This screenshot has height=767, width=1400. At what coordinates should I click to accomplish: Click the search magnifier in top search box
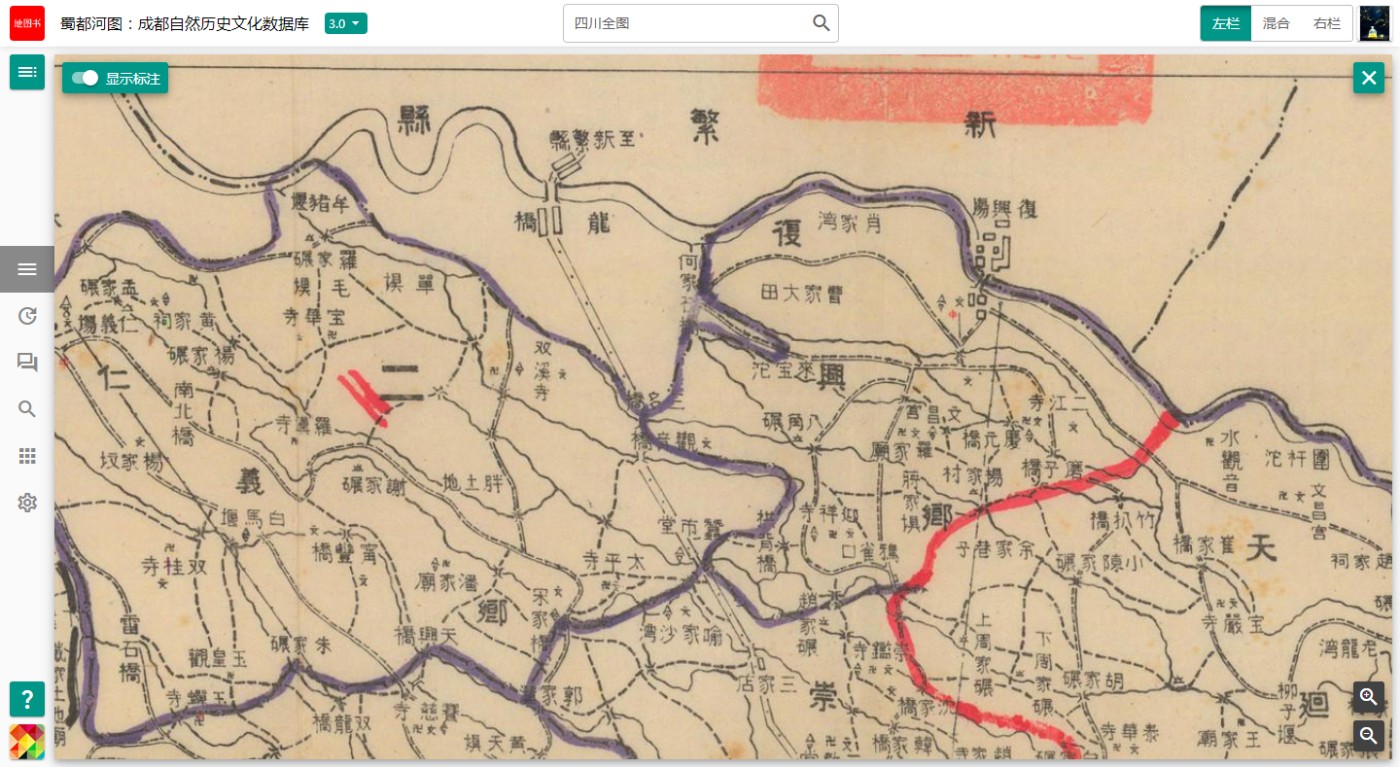(821, 23)
